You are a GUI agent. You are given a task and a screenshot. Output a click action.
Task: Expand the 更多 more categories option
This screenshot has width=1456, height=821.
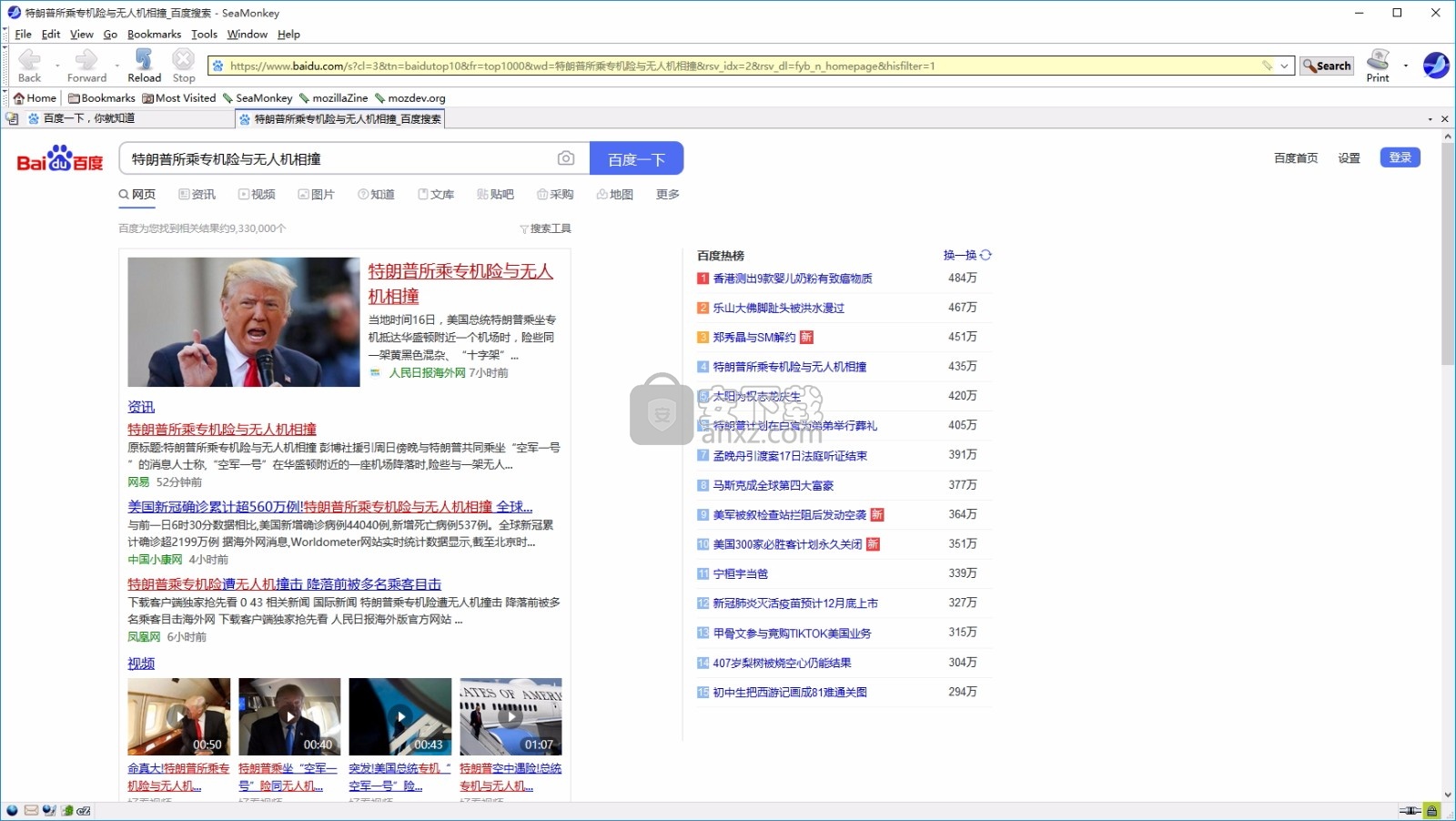(667, 195)
